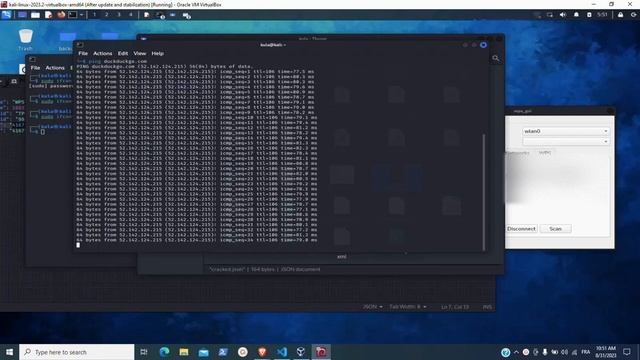Click the power/logout icon in Kali panel
This screenshot has height=360, width=640.
[633, 15]
